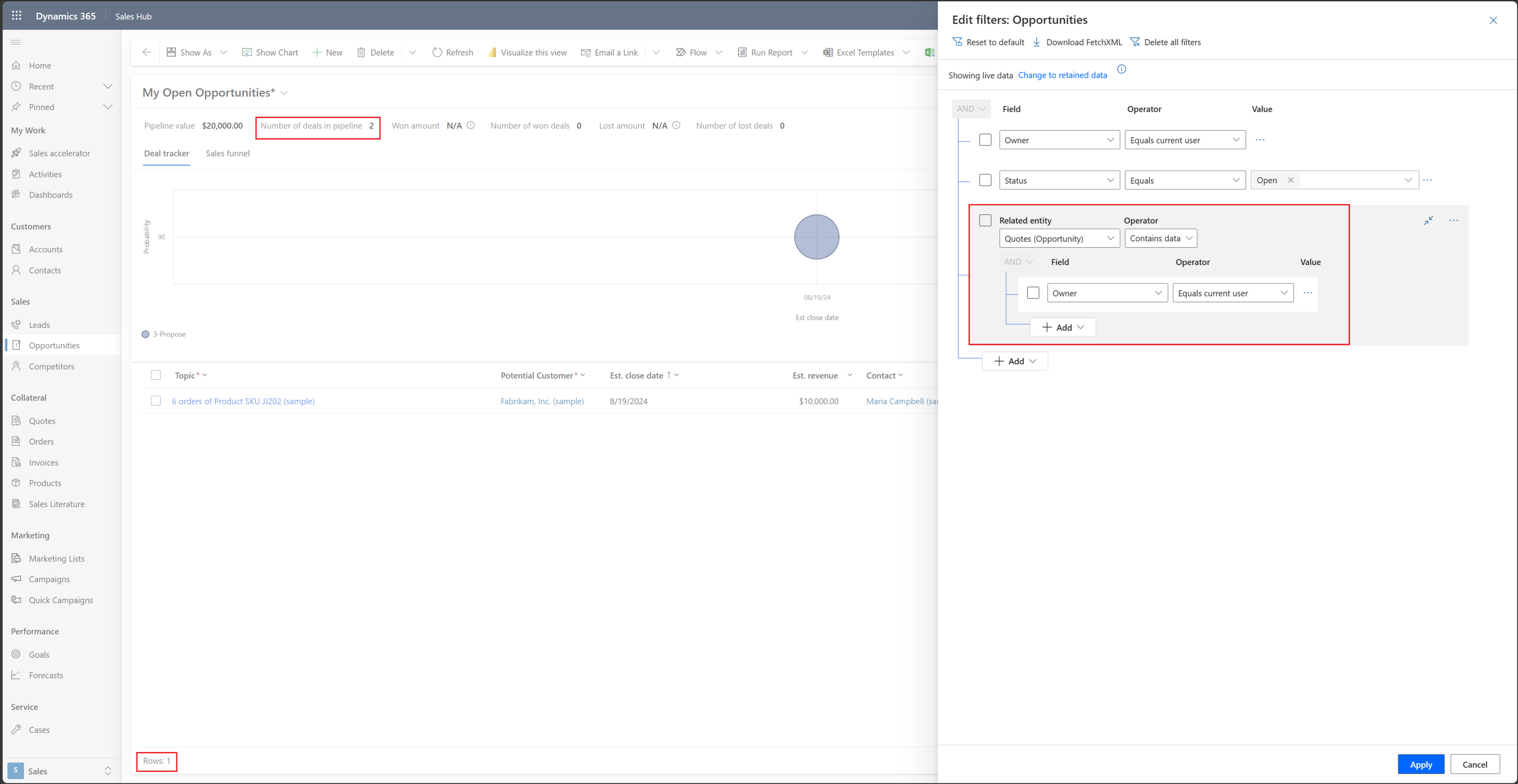Click the Change to retained data link

pos(1063,75)
